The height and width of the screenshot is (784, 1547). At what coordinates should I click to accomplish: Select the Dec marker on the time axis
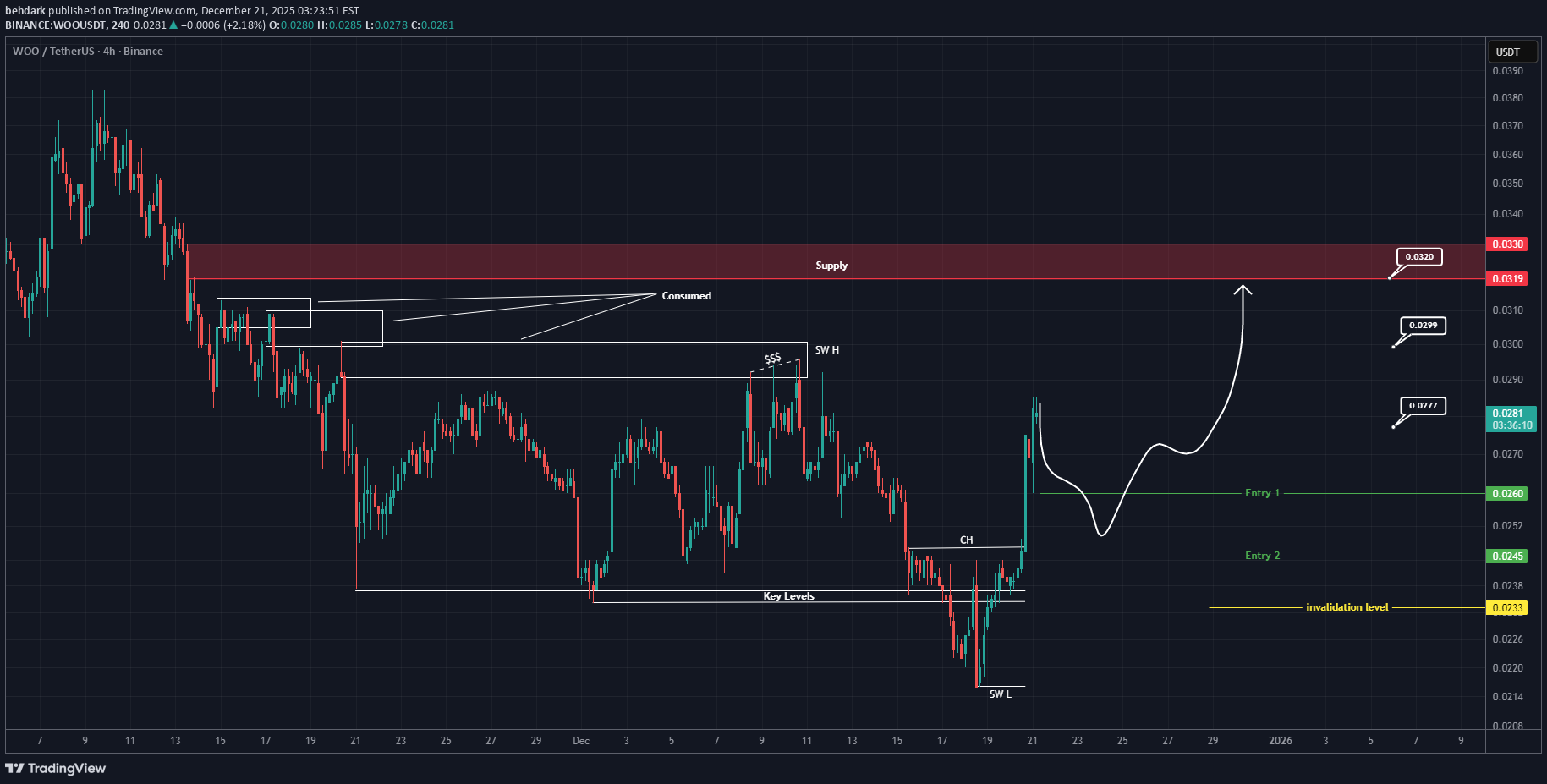(581, 741)
